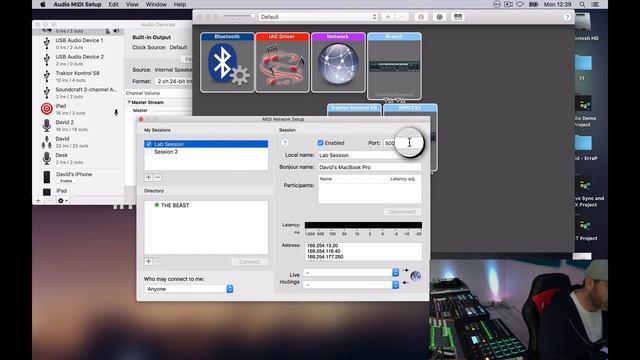Toggle the Session 2 checkbox
Viewport: 640px width, 360px height.
tap(149, 152)
